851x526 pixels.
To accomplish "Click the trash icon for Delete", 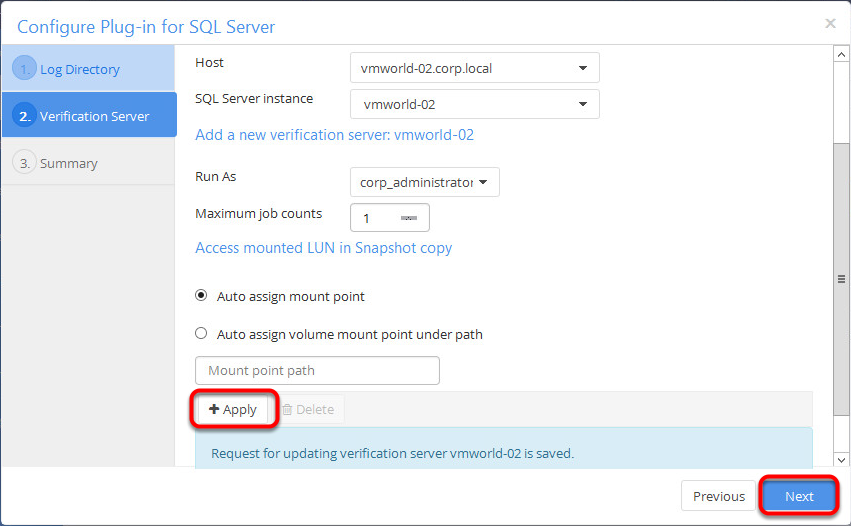I will [287, 409].
